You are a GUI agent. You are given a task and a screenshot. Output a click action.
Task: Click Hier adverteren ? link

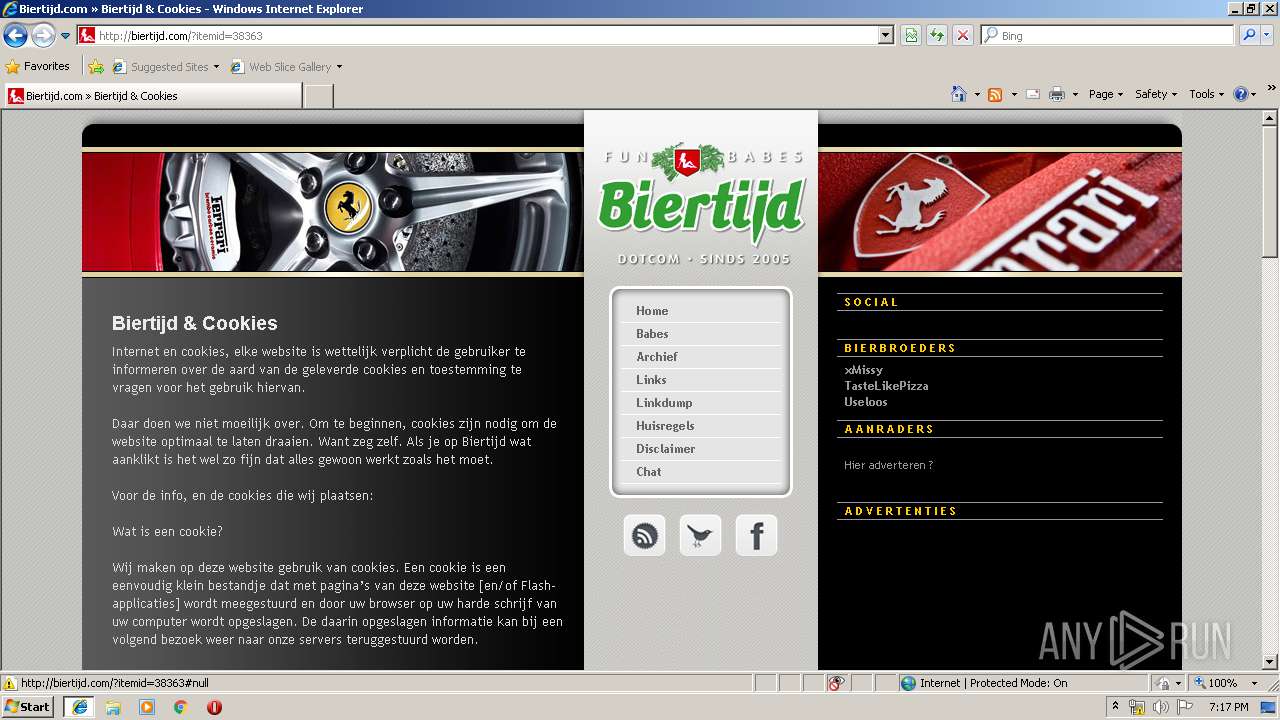(x=888, y=465)
